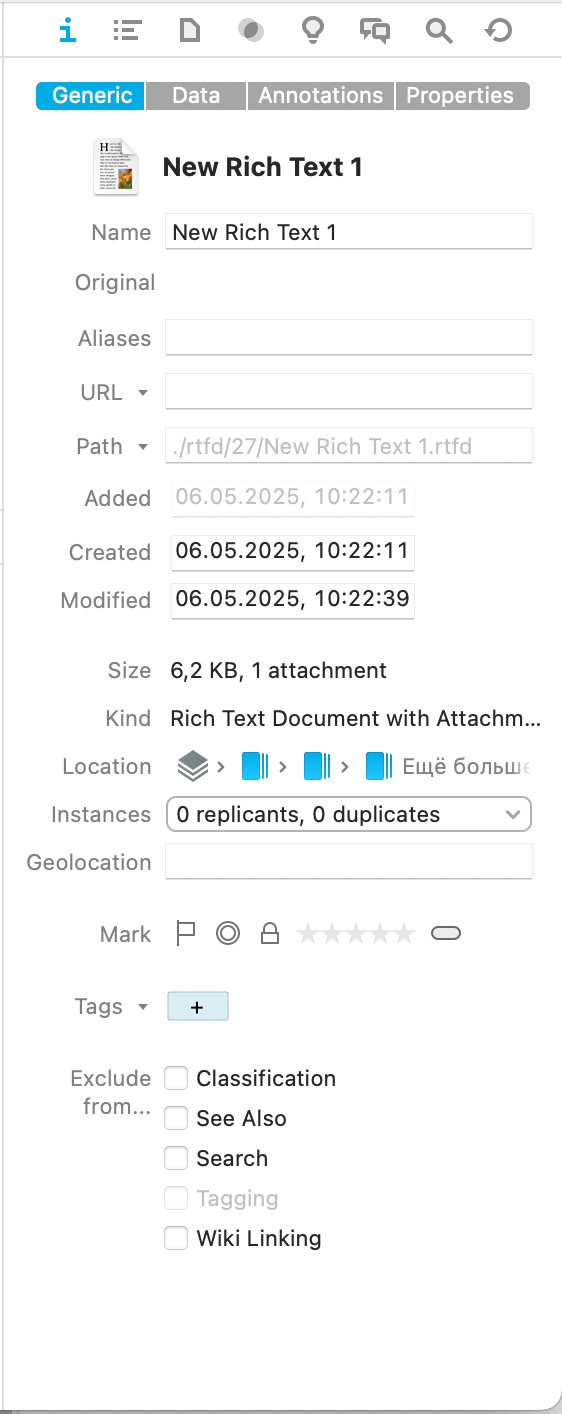The image size is (562, 1414).
Task: Add a tag with plus button
Action: (x=197, y=1007)
